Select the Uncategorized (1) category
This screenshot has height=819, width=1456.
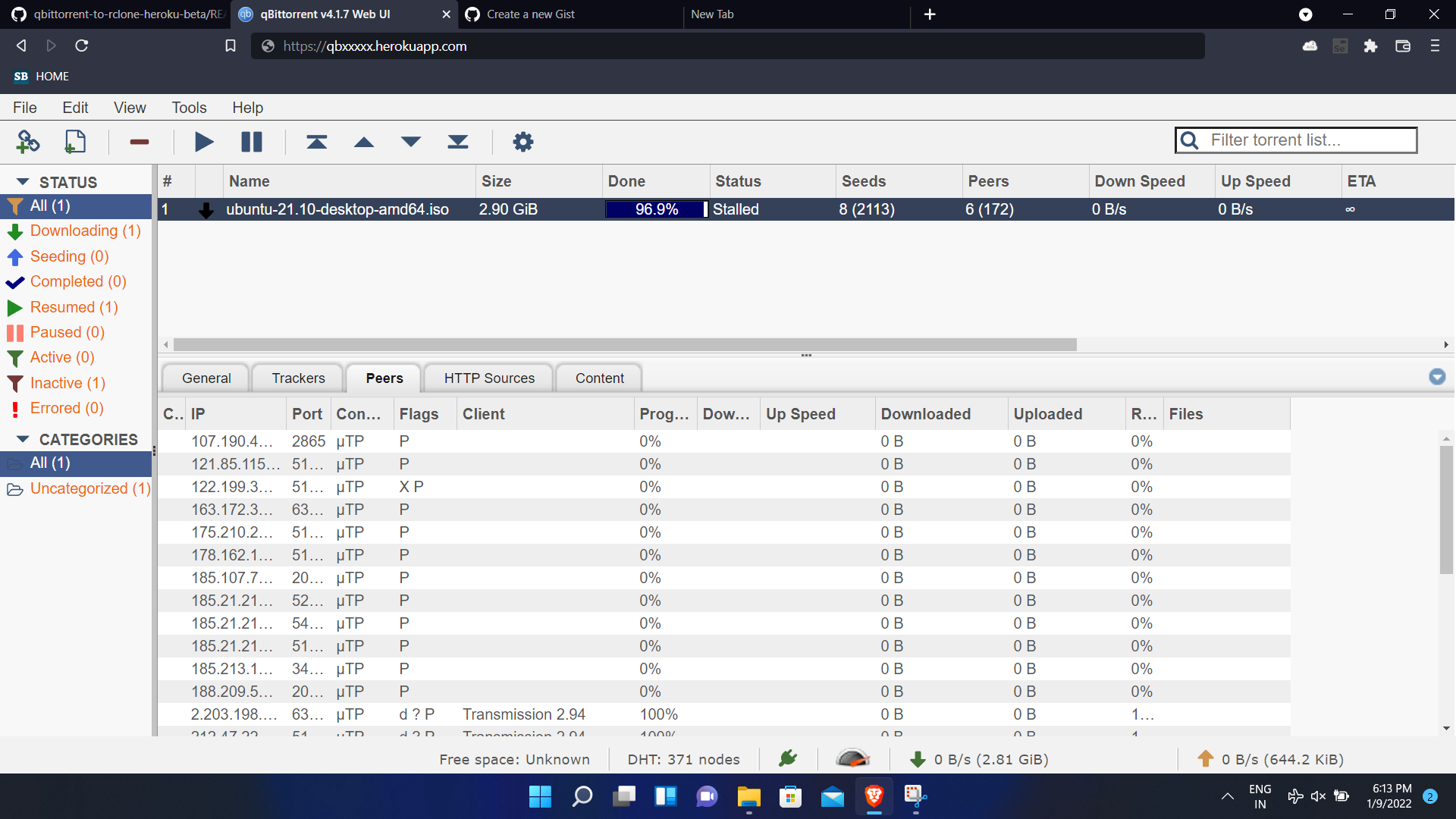[89, 488]
